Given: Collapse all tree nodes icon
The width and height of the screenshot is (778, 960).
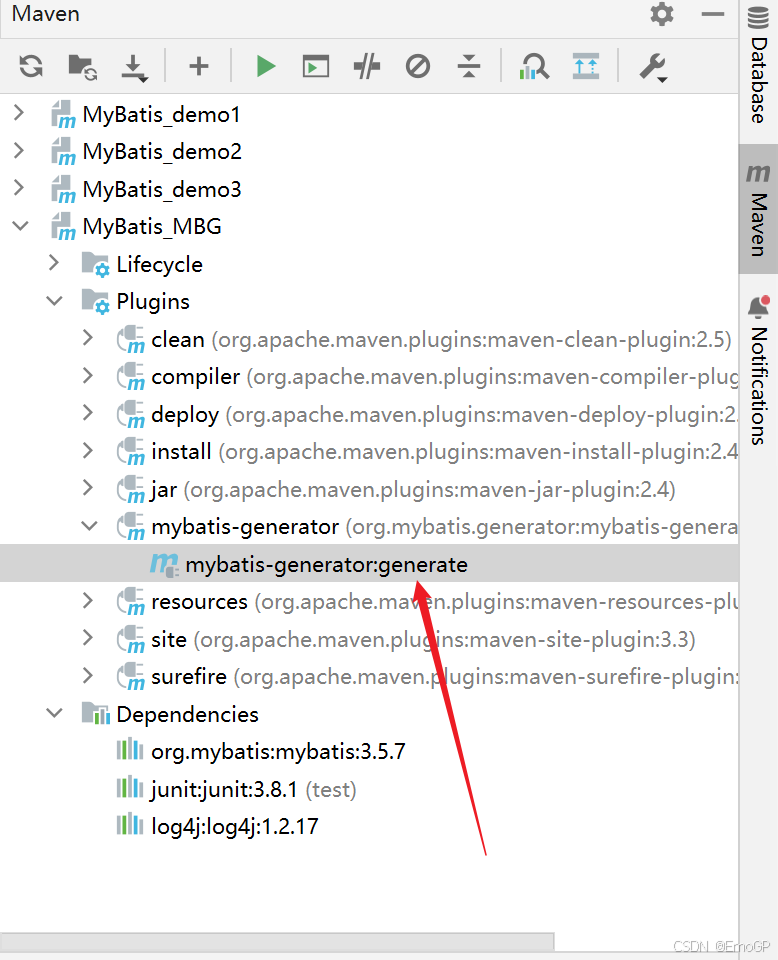Looking at the screenshot, I should (x=469, y=66).
